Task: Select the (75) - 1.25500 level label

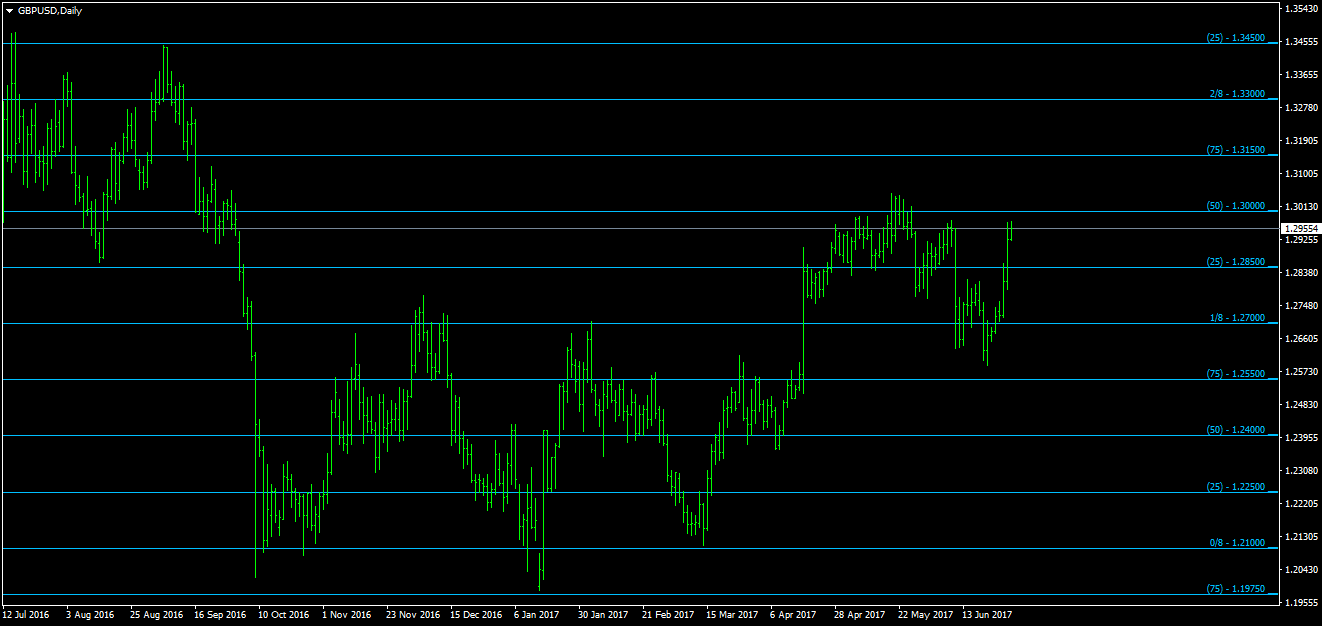Action: 1236,374
